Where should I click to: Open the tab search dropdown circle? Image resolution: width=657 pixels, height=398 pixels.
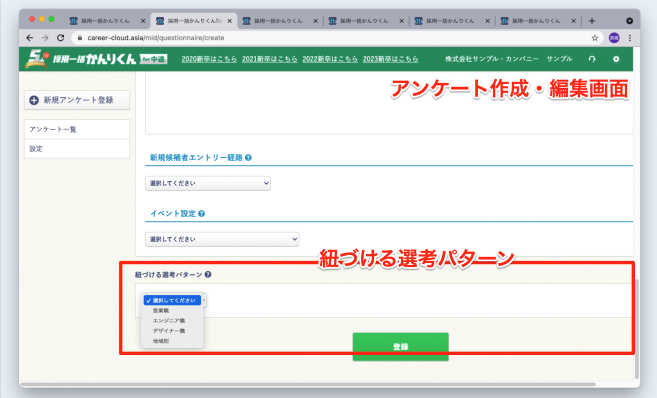click(629, 21)
